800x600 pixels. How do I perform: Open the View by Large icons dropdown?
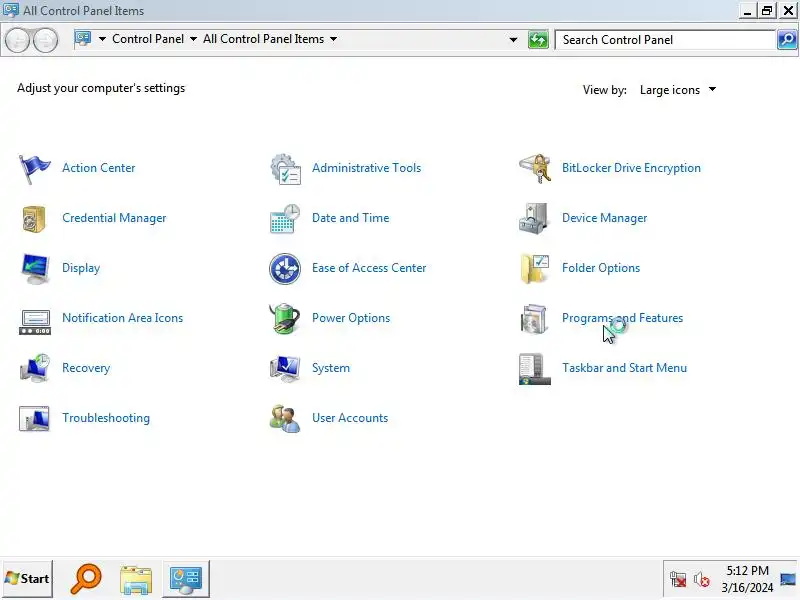pyautogui.click(x=678, y=90)
